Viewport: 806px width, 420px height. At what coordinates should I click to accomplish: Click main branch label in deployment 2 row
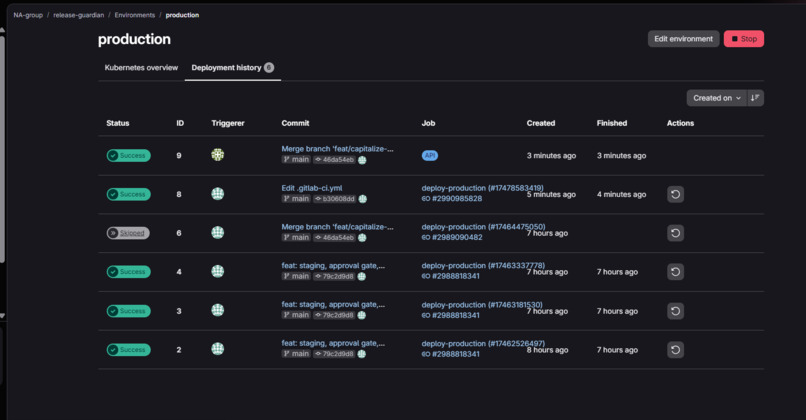[x=296, y=354]
